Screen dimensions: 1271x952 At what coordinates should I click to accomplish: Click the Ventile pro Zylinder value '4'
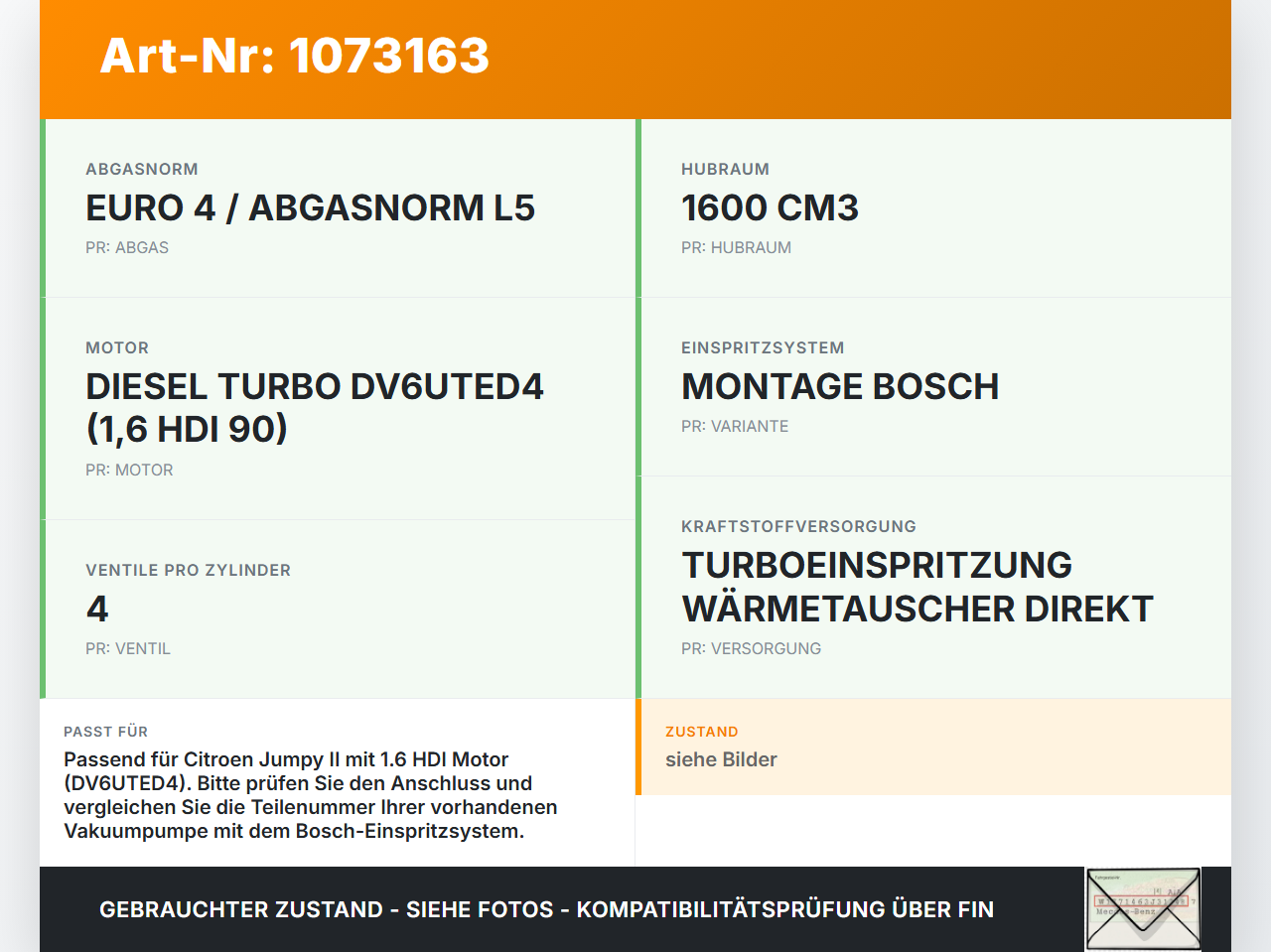(97, 609)
